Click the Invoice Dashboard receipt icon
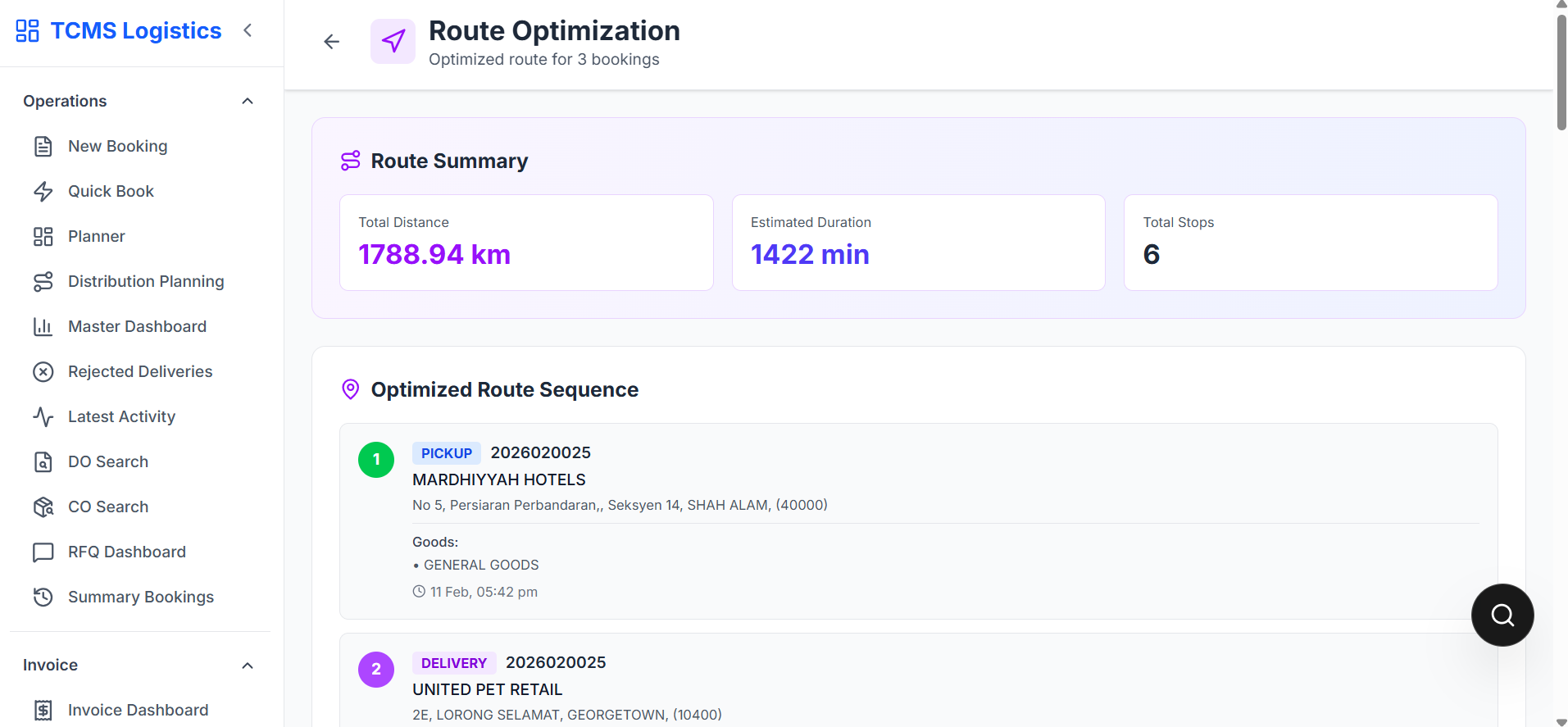 pos(43,711)
